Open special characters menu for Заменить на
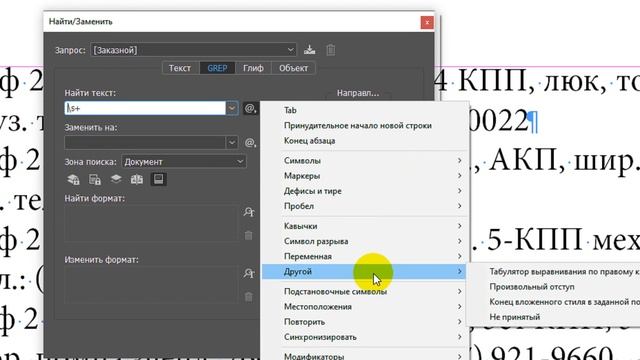Image resolution: width=640 pixels, height=360 pixels. 250,142
